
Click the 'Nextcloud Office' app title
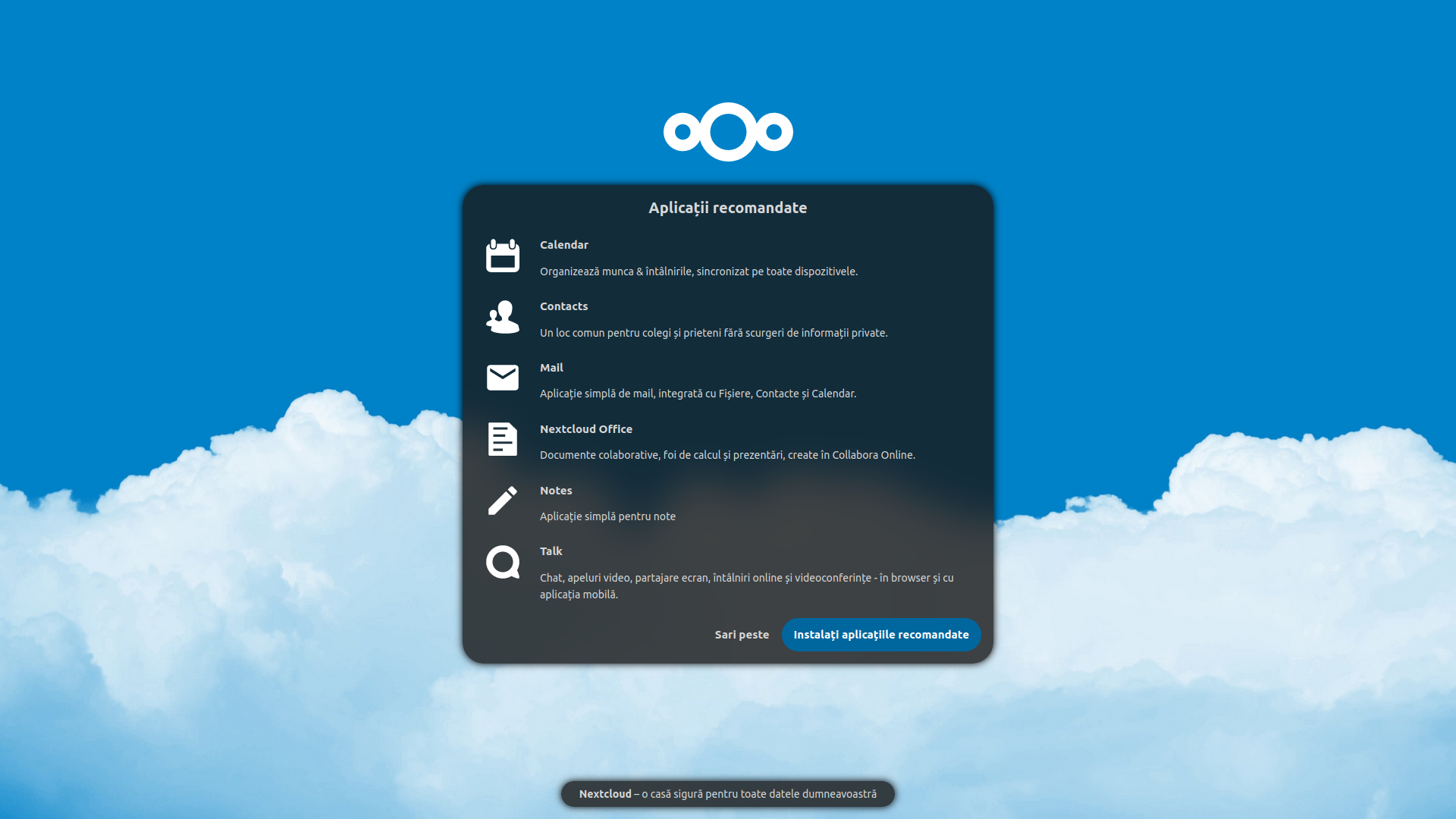pyautogui.click(x=586, y=429)
